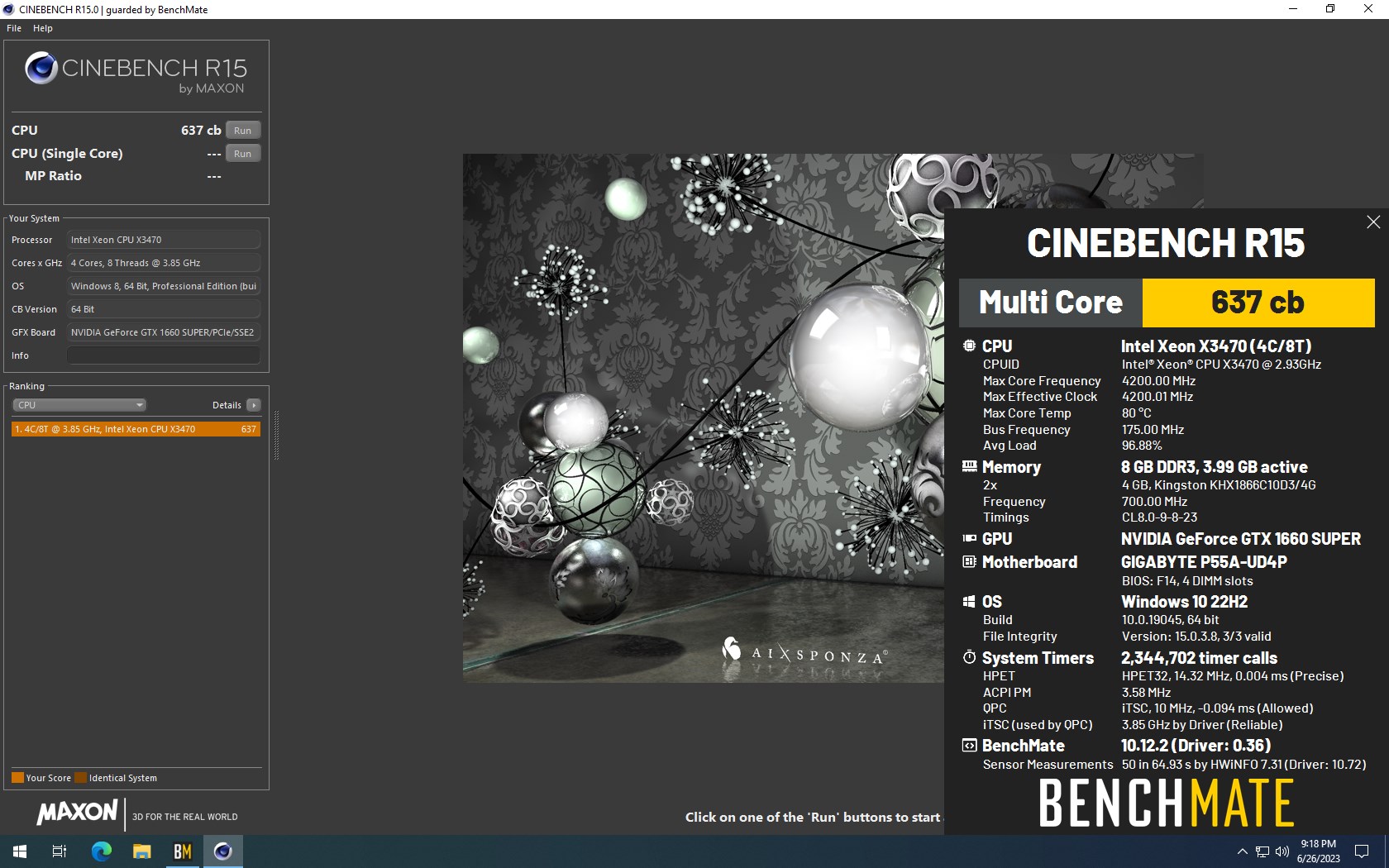Click the MAXON logo at bottom left
Screen dimensions: 1389x868
click(77, 813)
